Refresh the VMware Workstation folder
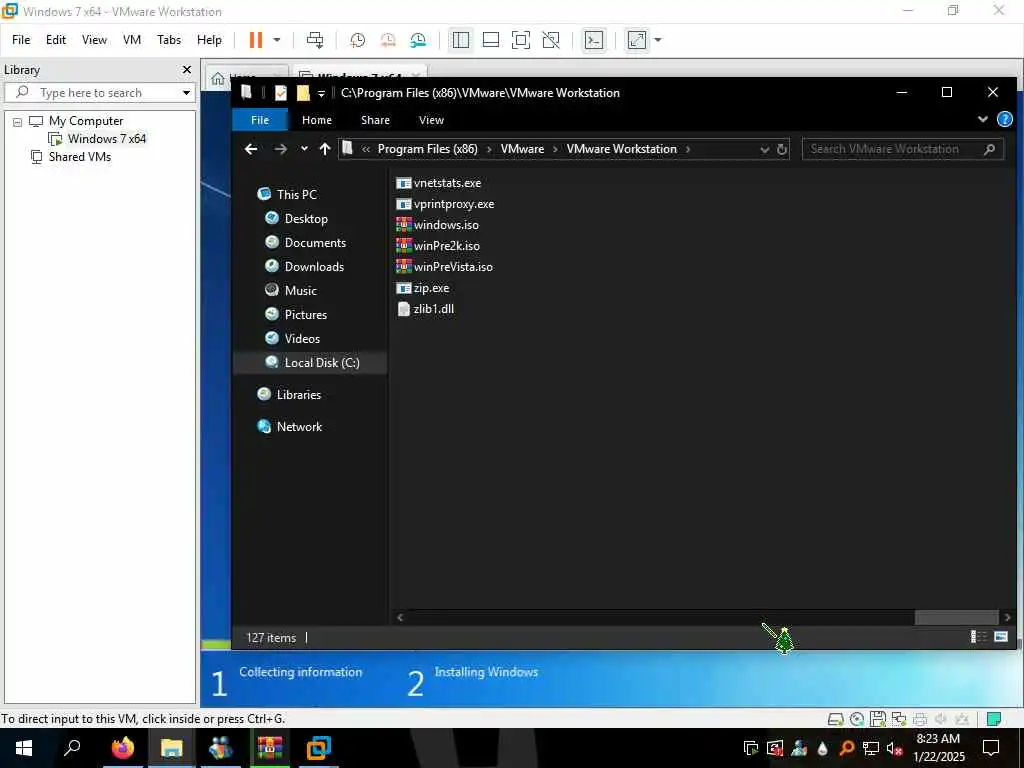Viewport: 1024px width, 768px height. [x=782, y=150]
